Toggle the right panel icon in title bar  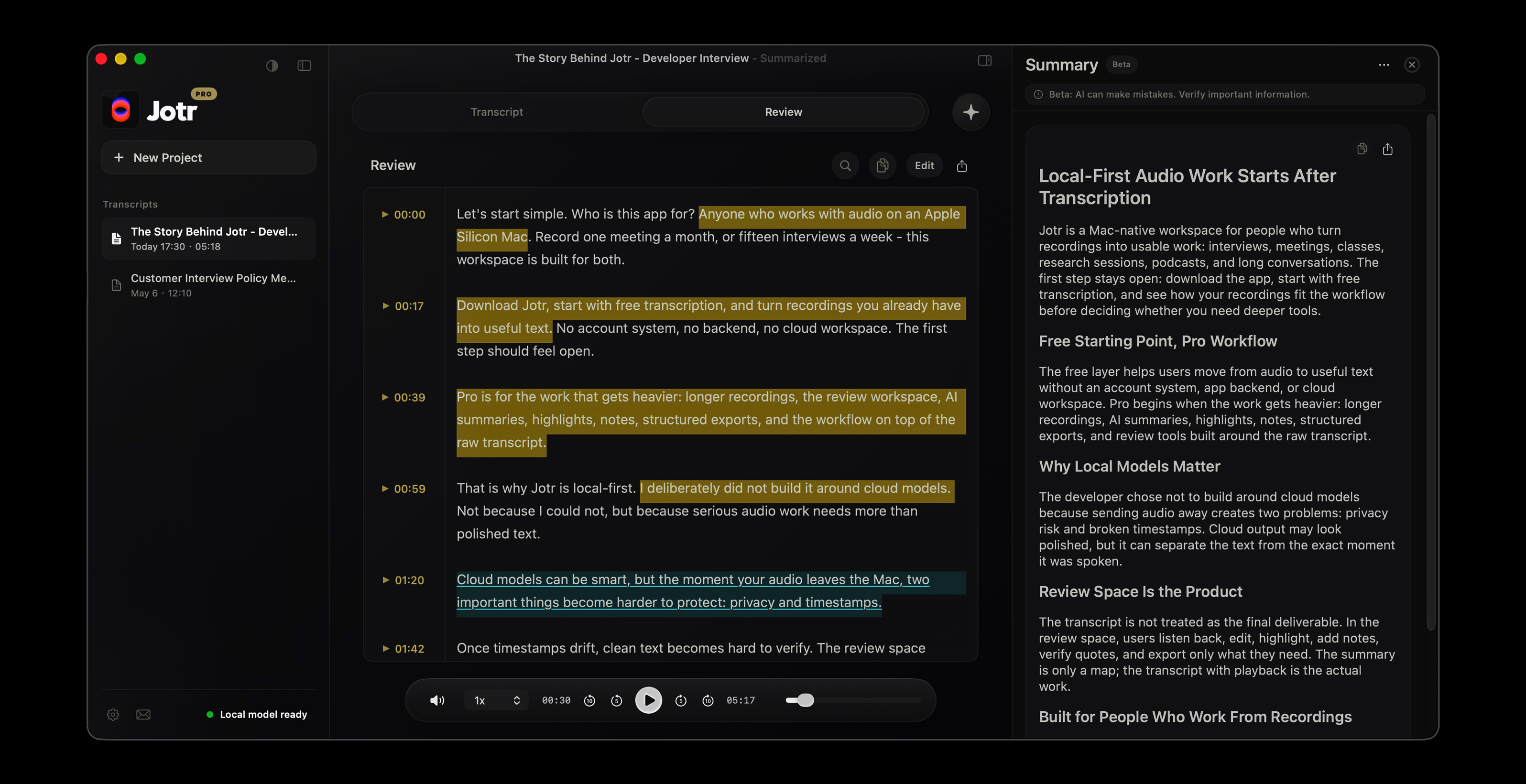[x=984, y=60]
